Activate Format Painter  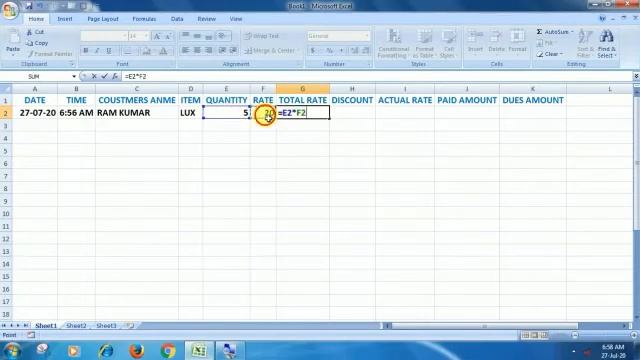pyautogui.click(x=50, y=54)
